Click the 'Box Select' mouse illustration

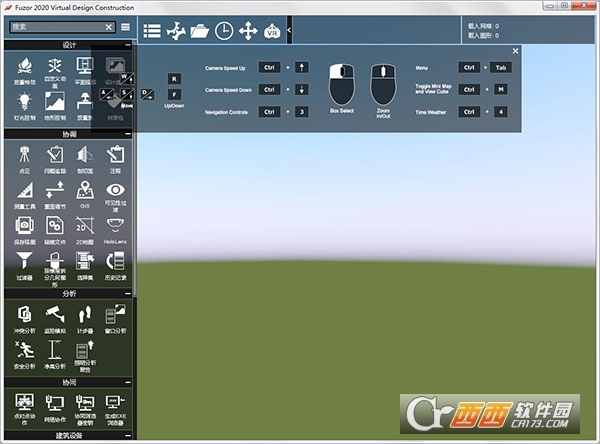click(x=342, y=84)
